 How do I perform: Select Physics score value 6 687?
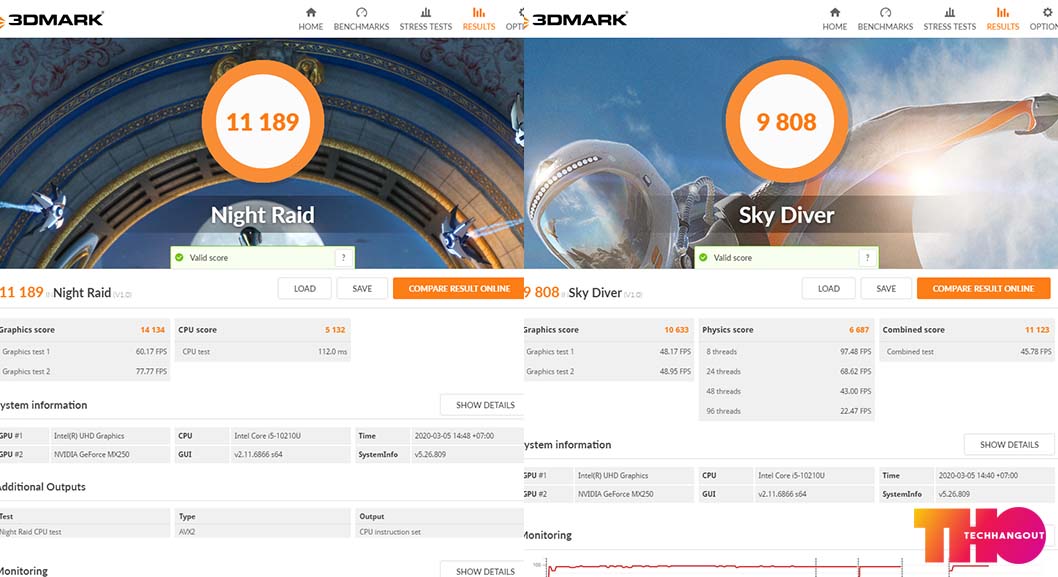coord(859,330)
